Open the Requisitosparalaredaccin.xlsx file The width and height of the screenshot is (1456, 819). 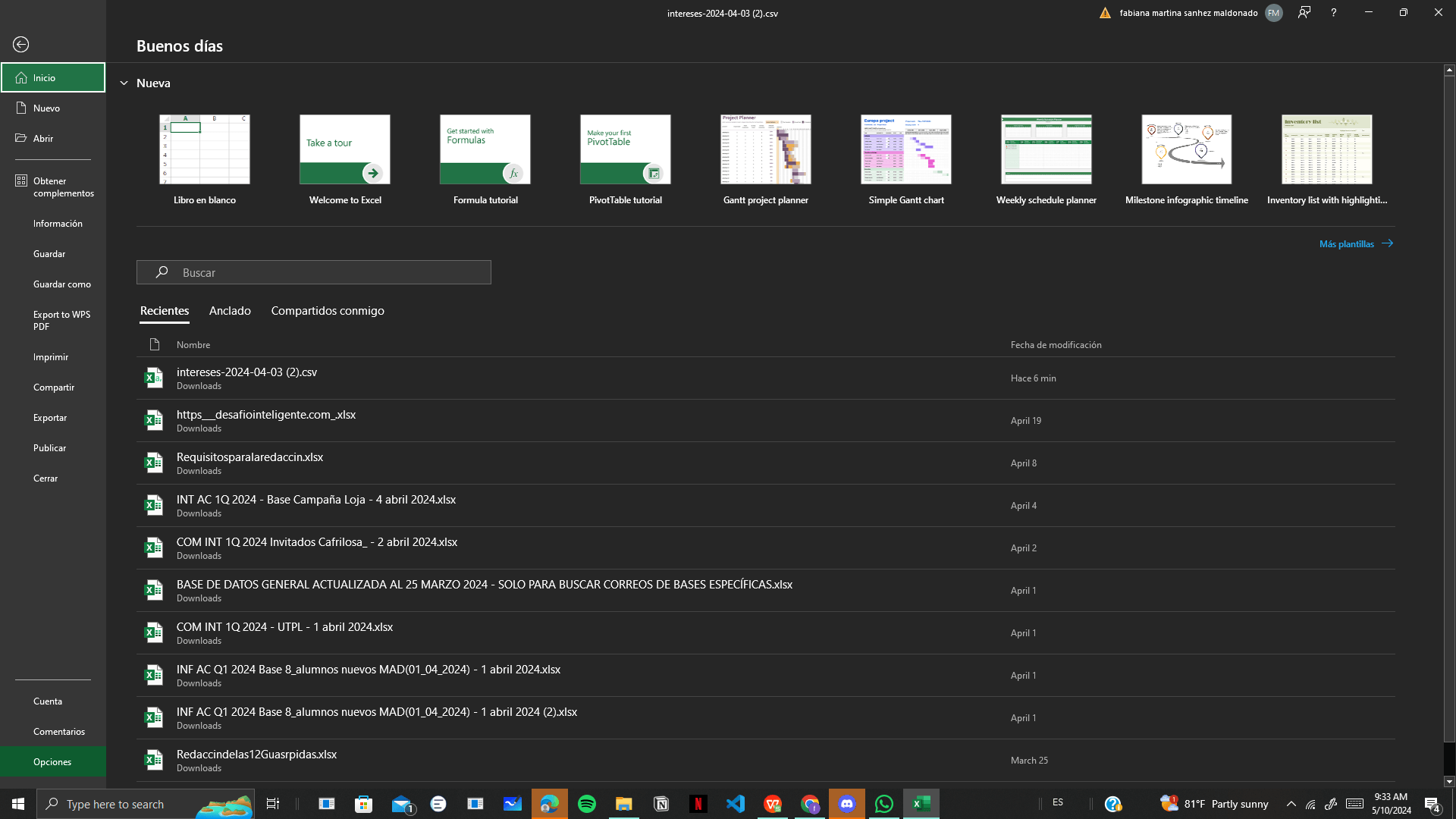point(250,457)
